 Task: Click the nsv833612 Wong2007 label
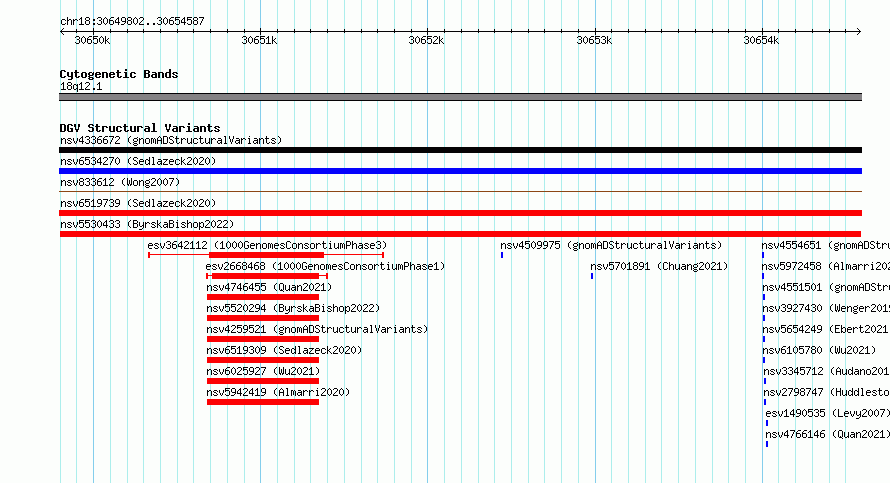[x=120, y=182]
